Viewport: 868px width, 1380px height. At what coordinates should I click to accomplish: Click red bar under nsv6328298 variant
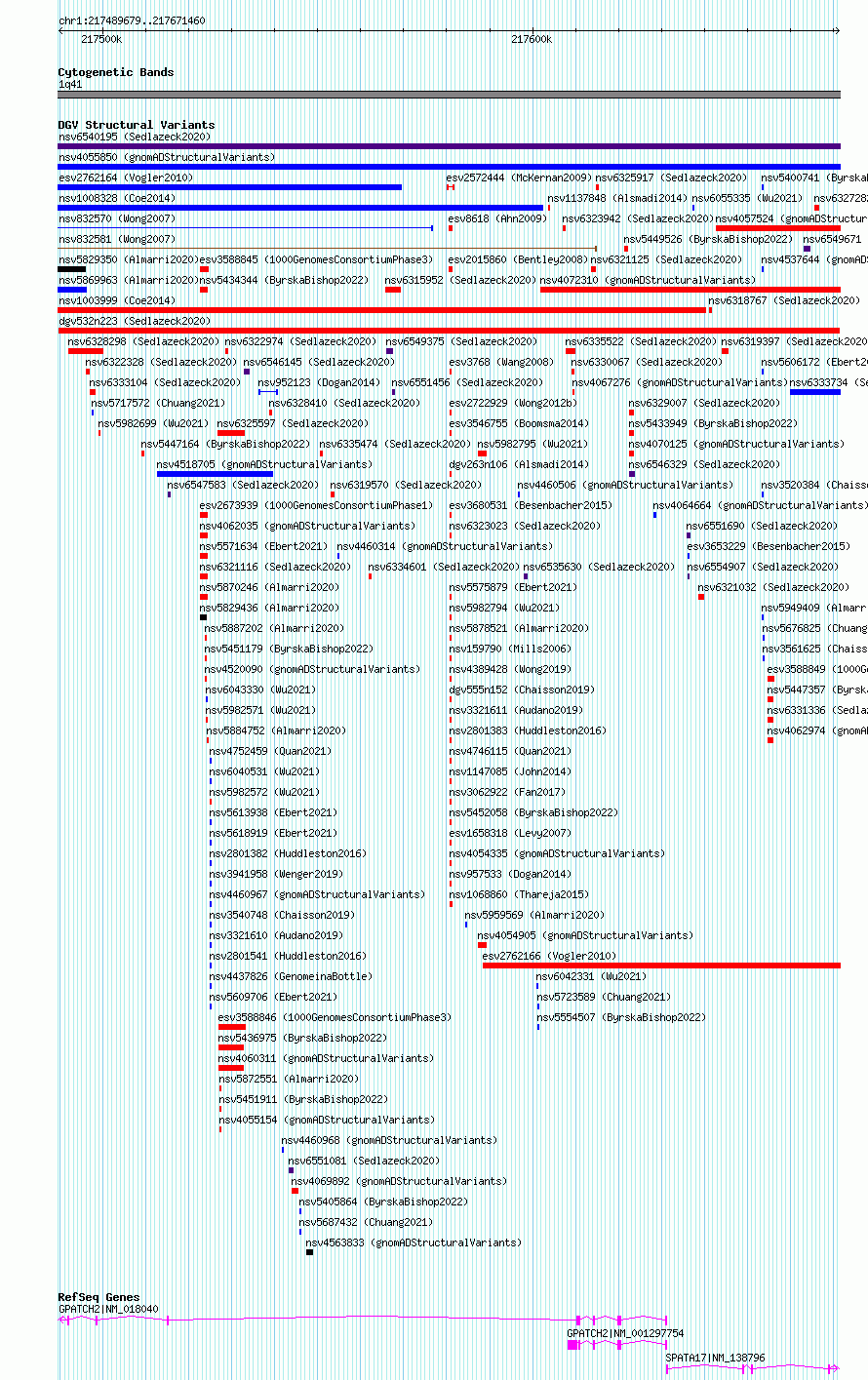[x=86, y=351]
